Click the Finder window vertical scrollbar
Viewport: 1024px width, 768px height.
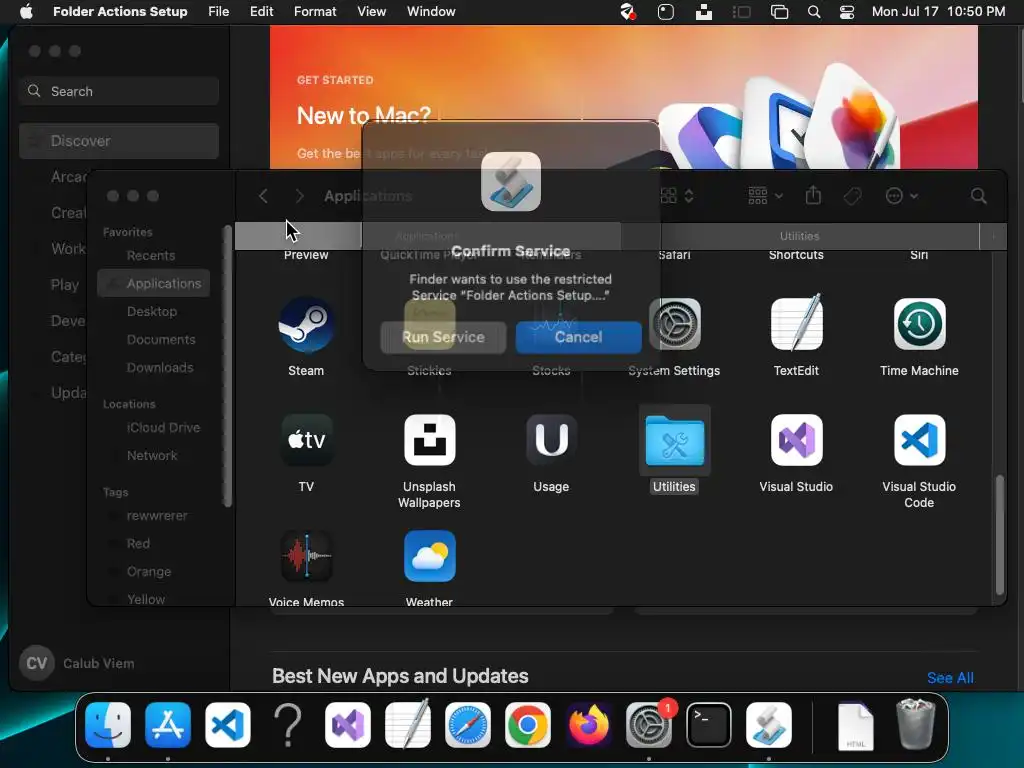tap(1000, 534)
